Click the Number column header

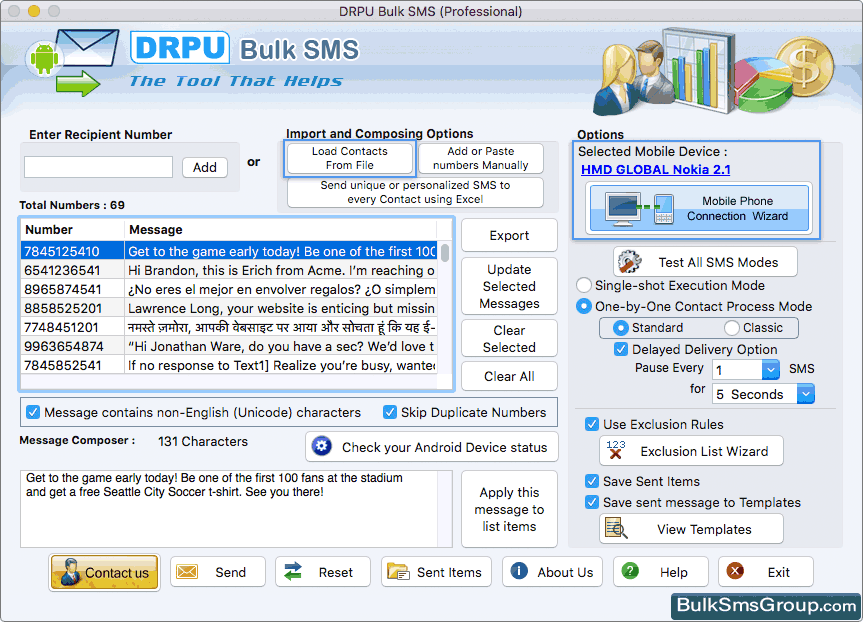[72, 230]
